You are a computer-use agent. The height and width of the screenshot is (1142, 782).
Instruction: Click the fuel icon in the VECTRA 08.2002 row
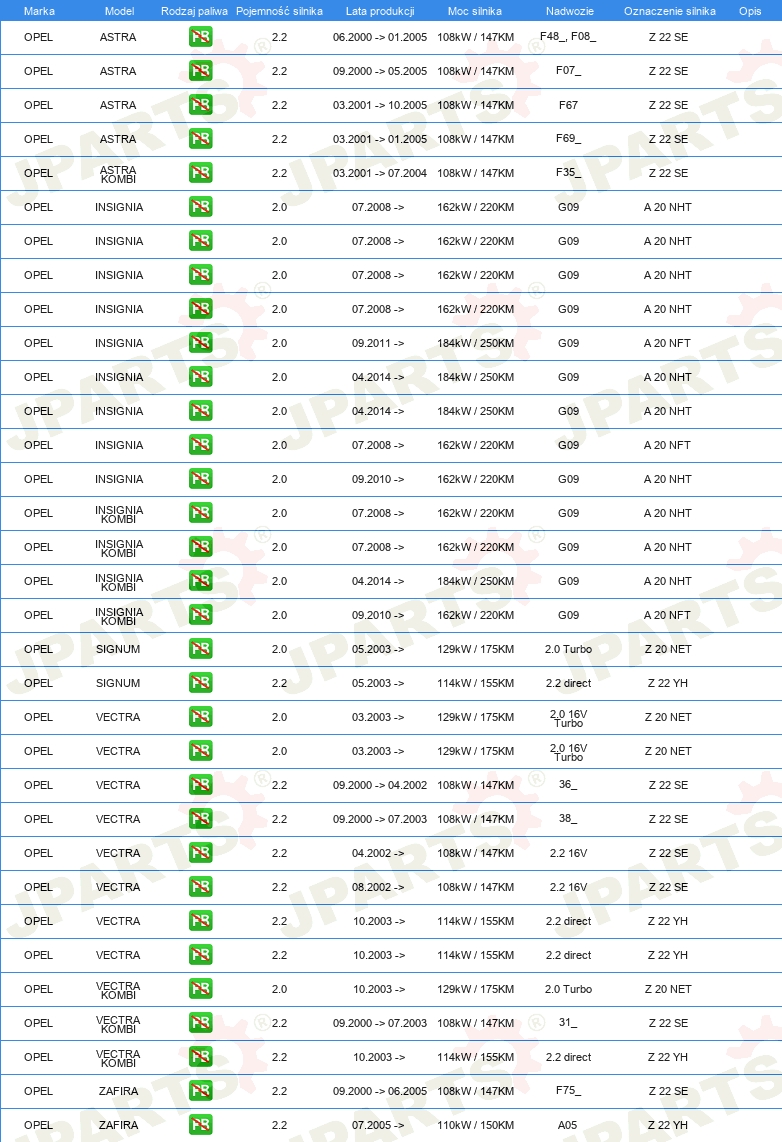[200, 886]
